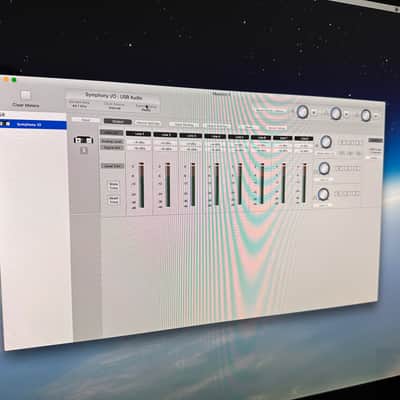Click the Clear Meters toolbar icon
400x400 pixels.
coord(26,96)
